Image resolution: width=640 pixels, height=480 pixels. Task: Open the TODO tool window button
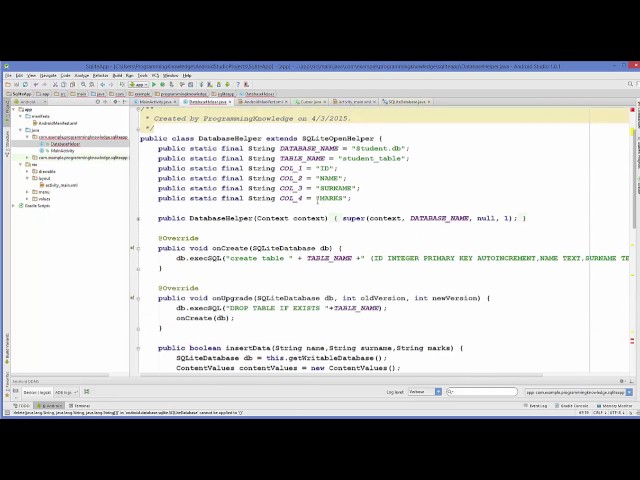22,406
